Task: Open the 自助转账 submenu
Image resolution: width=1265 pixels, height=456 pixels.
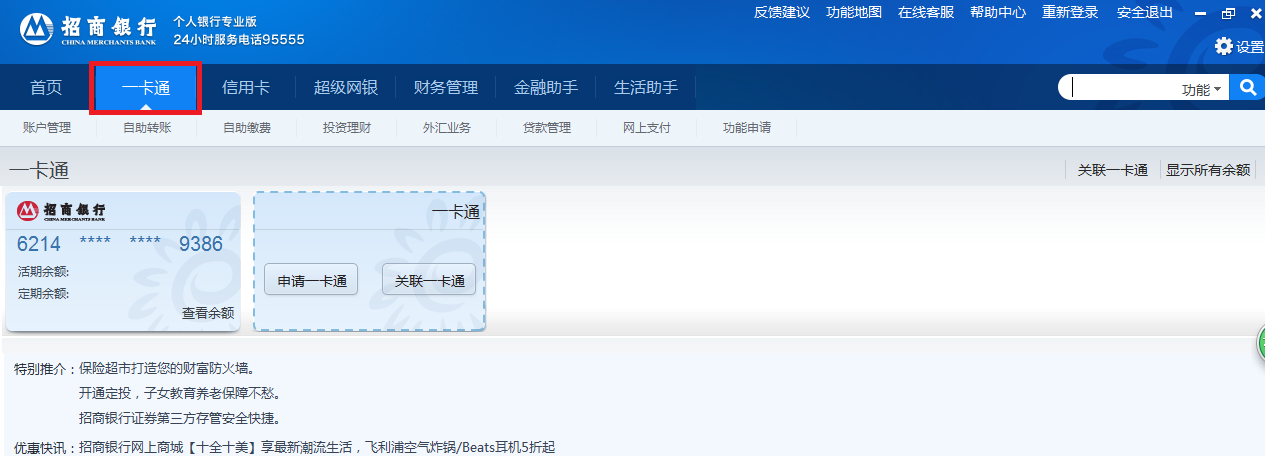Action: coord(147,128)
